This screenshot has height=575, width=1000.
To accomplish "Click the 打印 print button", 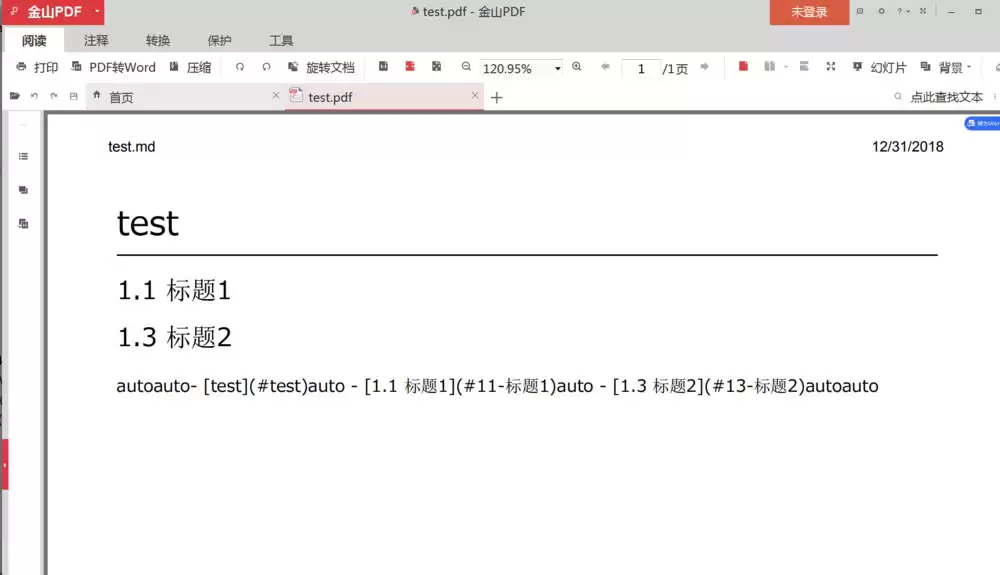I will tap(37, 68).
